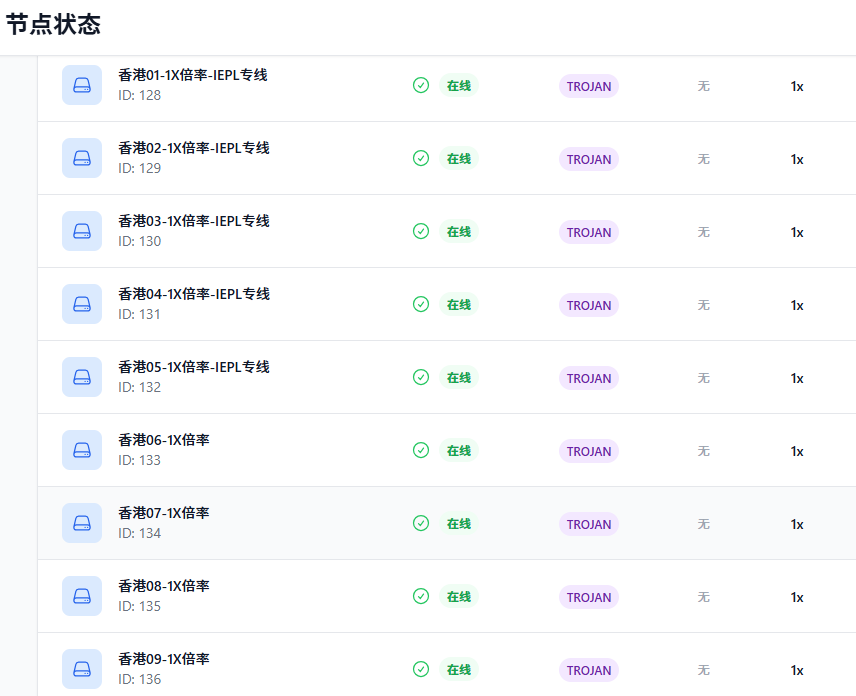The width and height of the screenshot is (856, 696).
Task: Click the 1x multiplier for node ID 135
Action: (x=797, y=598)
